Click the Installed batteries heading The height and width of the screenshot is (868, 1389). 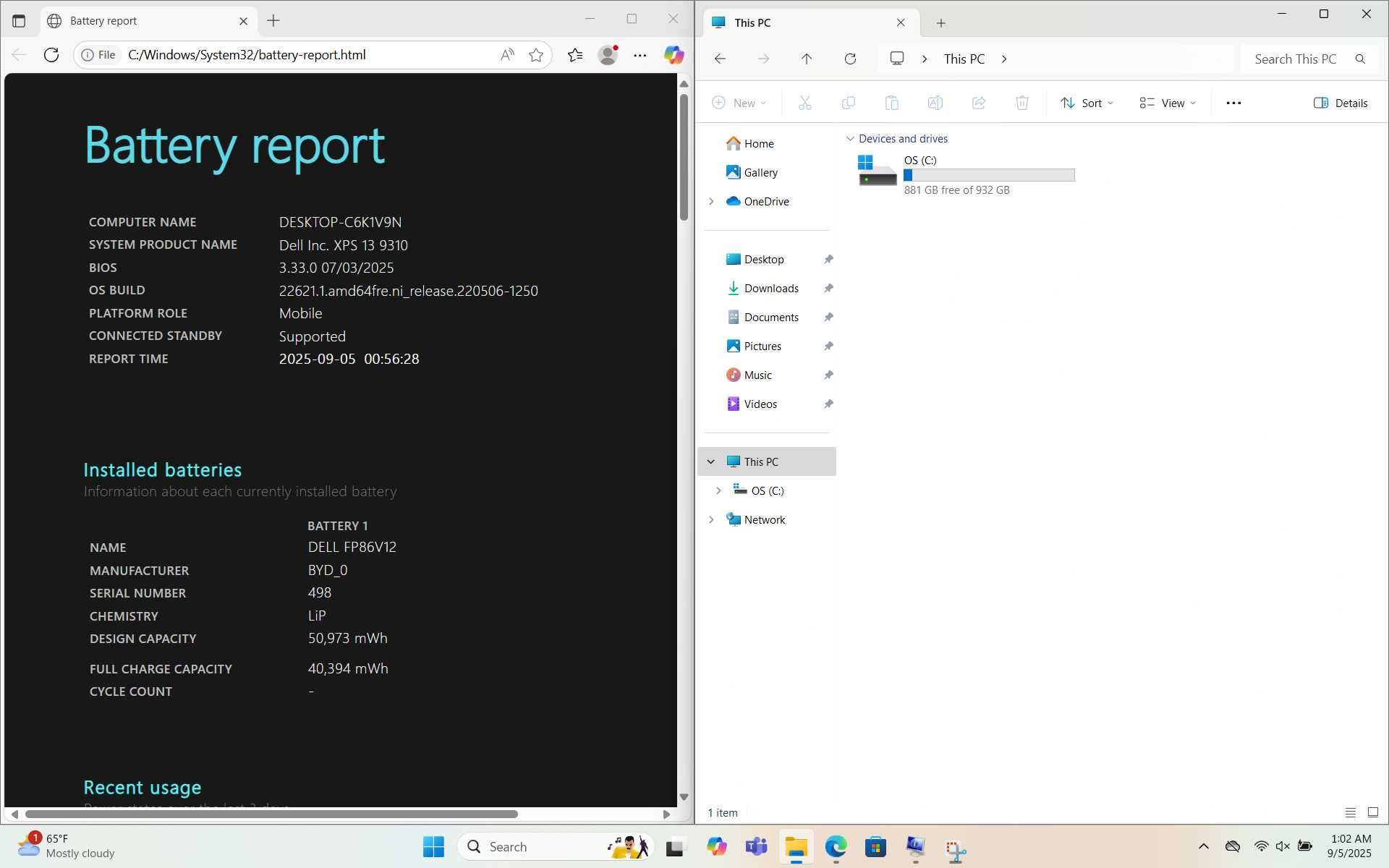[163, 470]
